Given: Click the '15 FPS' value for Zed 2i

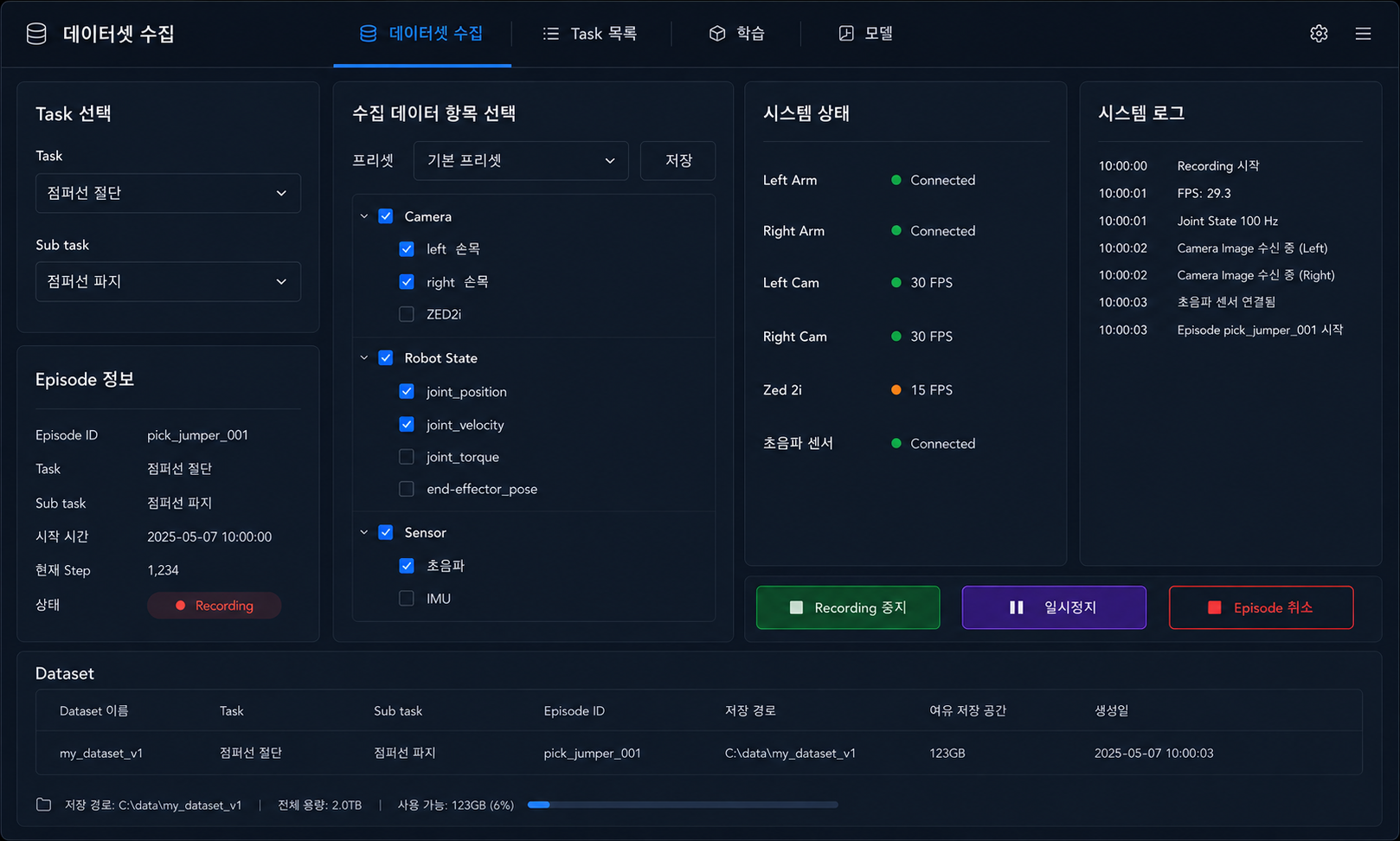Looking at the screenshot, I should (931, 390).
